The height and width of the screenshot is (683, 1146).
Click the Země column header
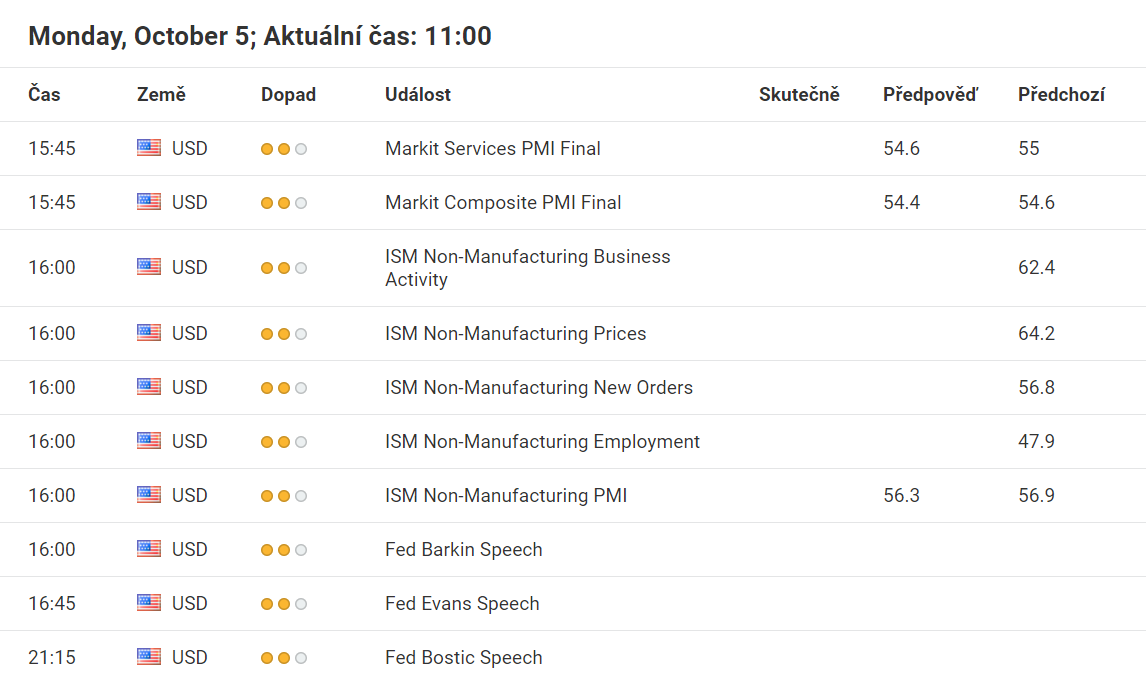pos(162,95)
